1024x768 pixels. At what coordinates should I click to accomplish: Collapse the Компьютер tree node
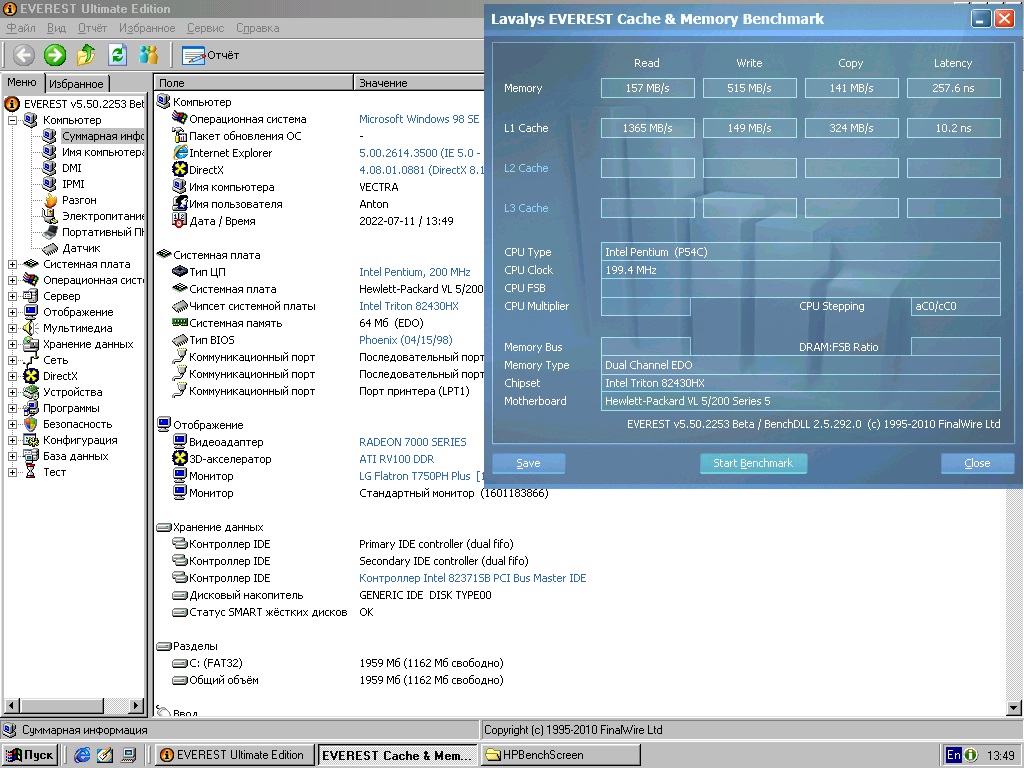coord(13,120)
